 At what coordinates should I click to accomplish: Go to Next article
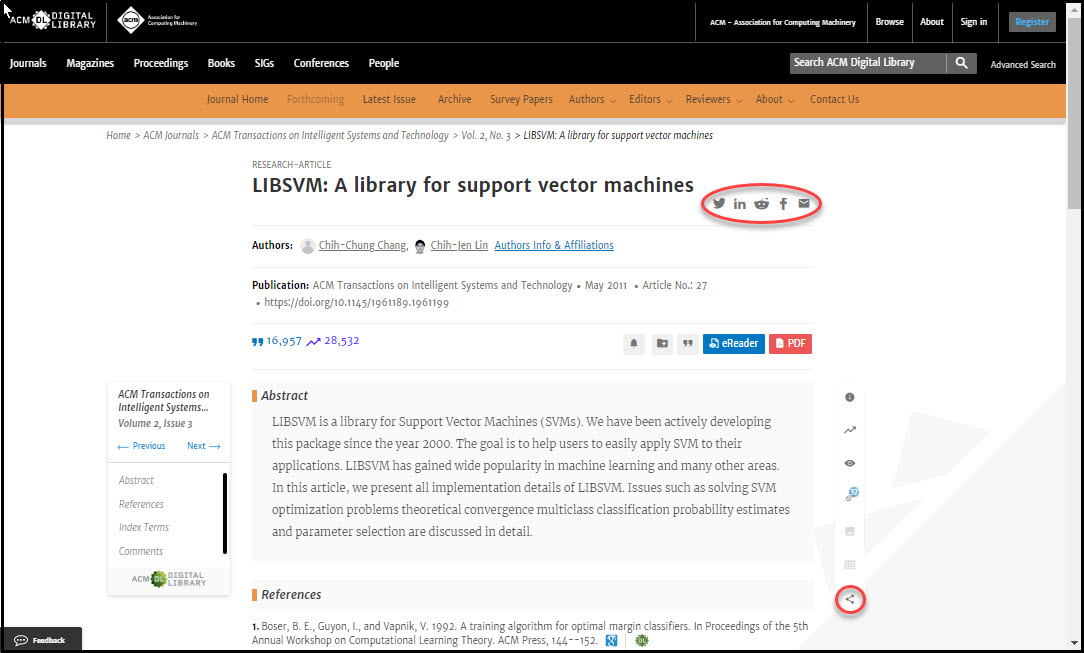pyautogui.click(x=203, y=446)
